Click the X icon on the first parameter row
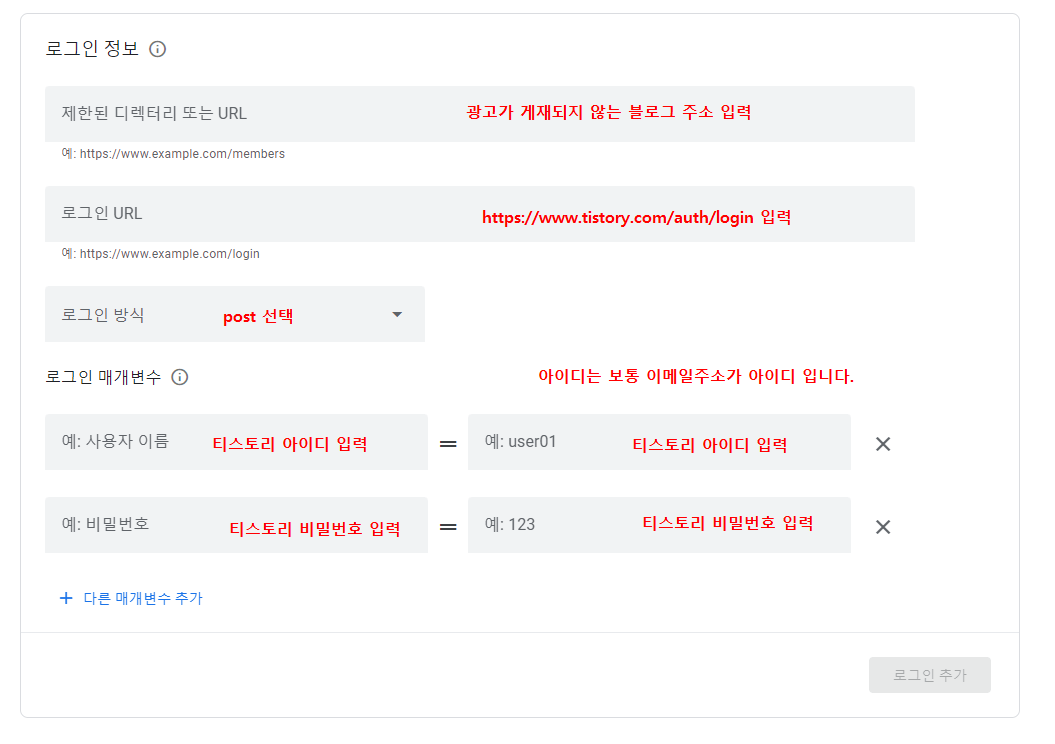1055x744 pixels. [x=882, y=443]
